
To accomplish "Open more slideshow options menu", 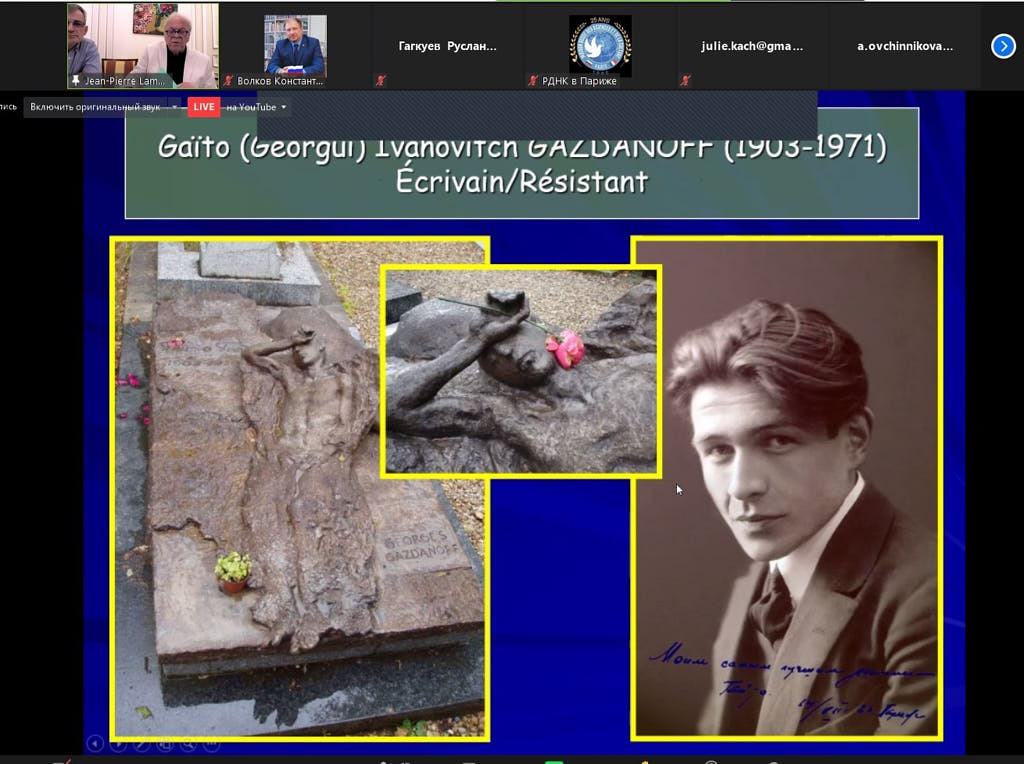I will 211,743.
